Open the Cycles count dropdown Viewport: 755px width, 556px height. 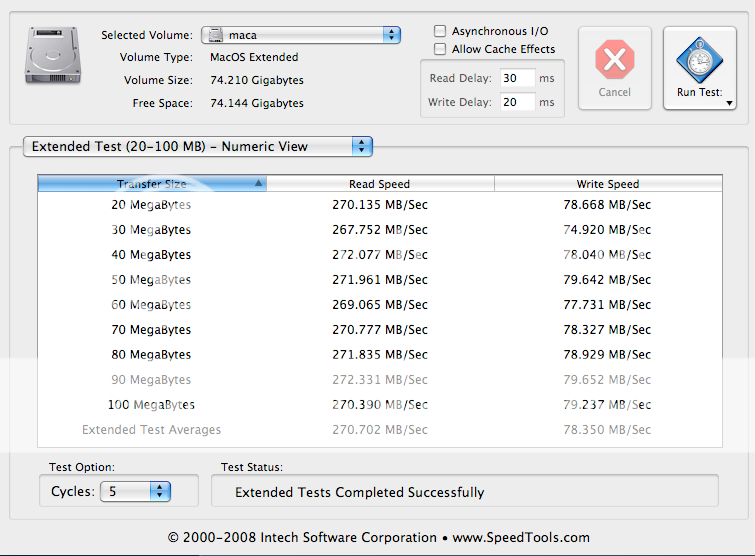(x=135, y=491)
